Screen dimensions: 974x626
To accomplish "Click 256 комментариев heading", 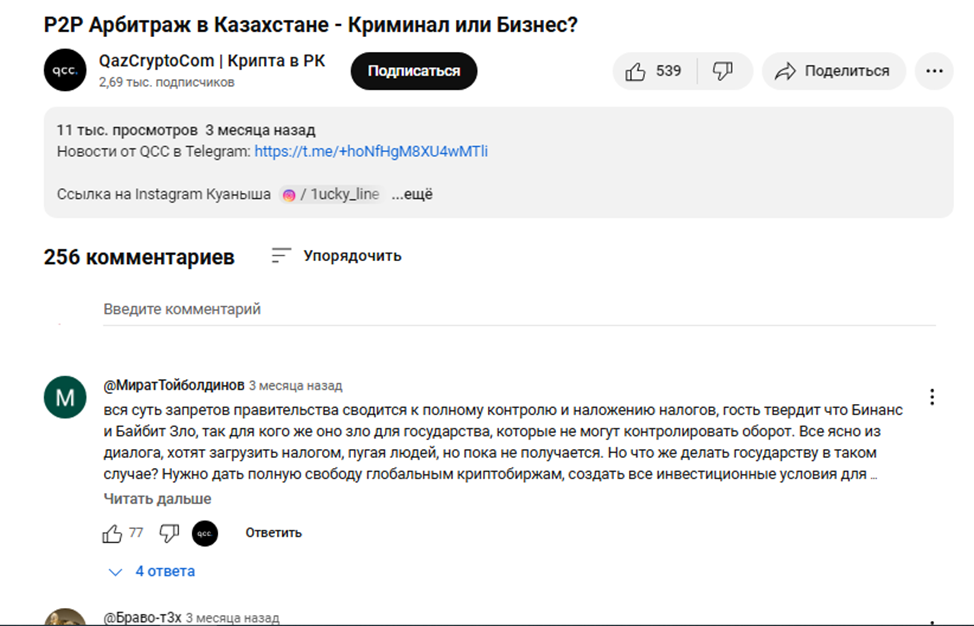I will (139, 256).
